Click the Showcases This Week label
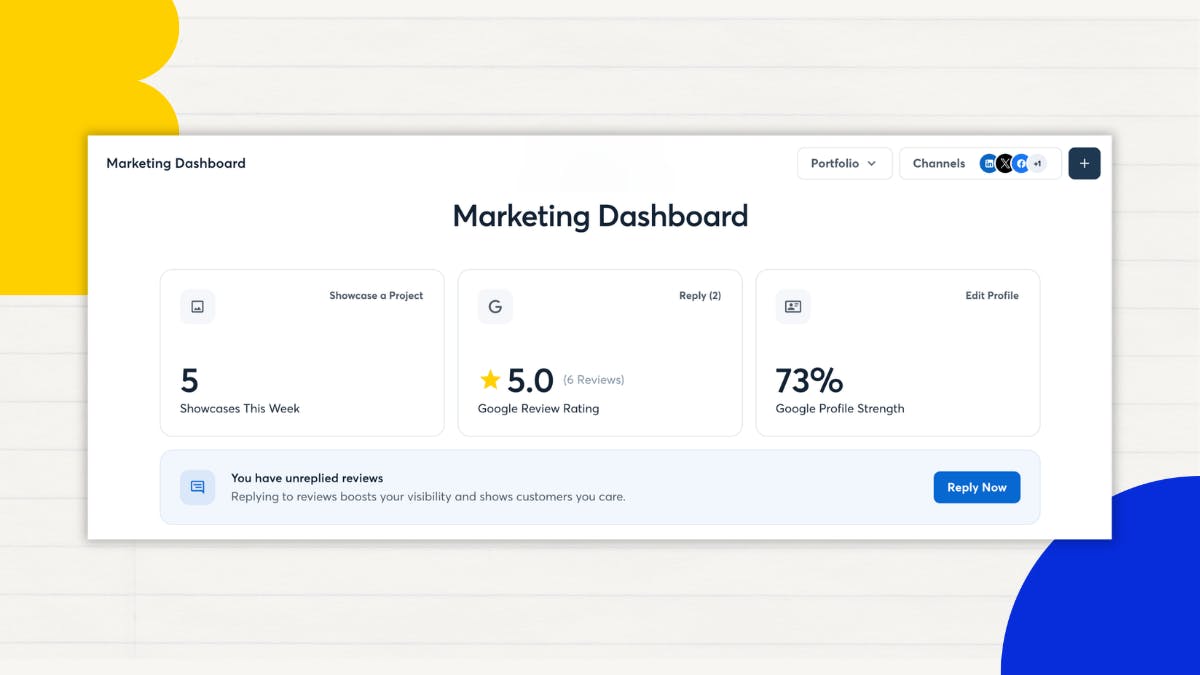Screen dimensions: 1200x675 click(240, 408)
